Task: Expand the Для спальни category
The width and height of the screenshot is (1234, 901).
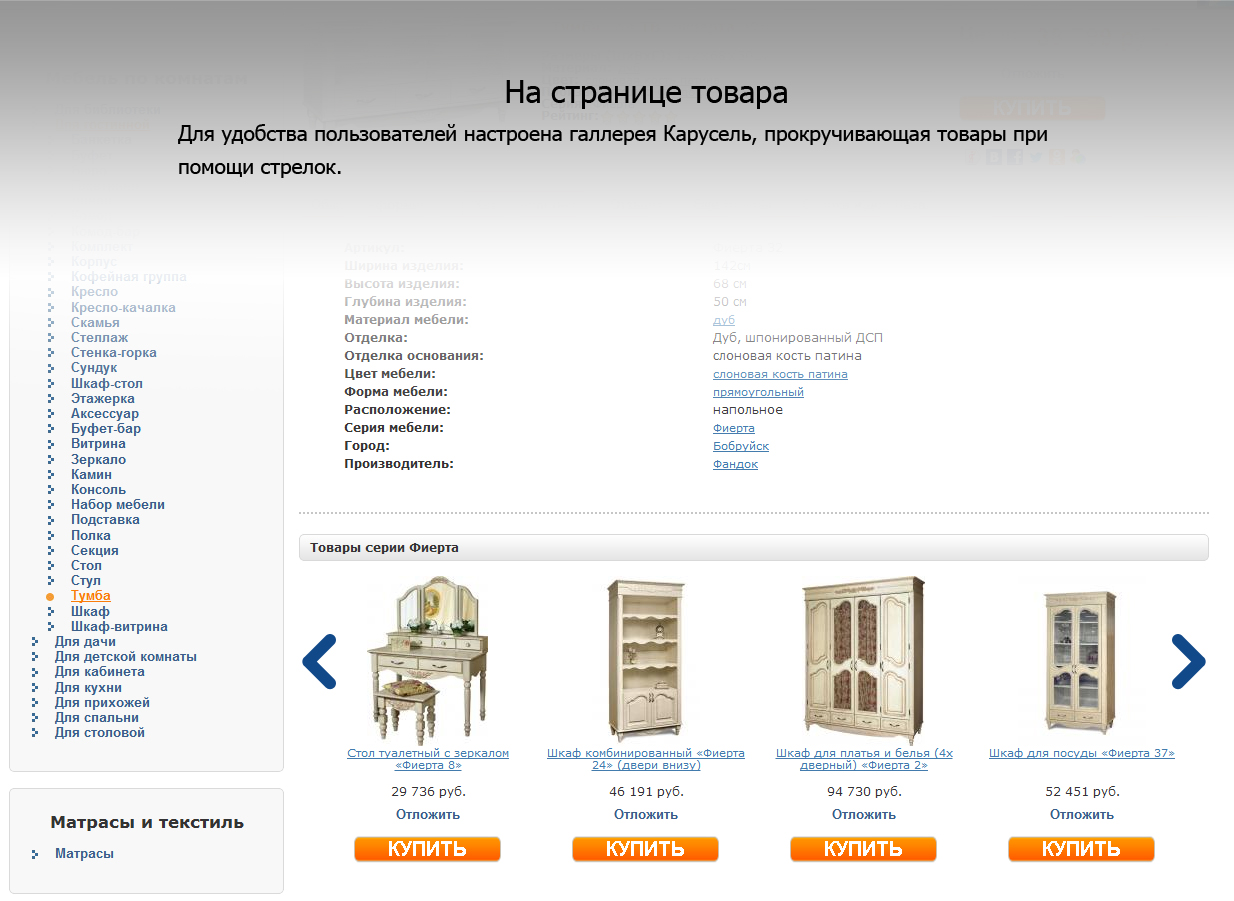Action: (97, 717)
